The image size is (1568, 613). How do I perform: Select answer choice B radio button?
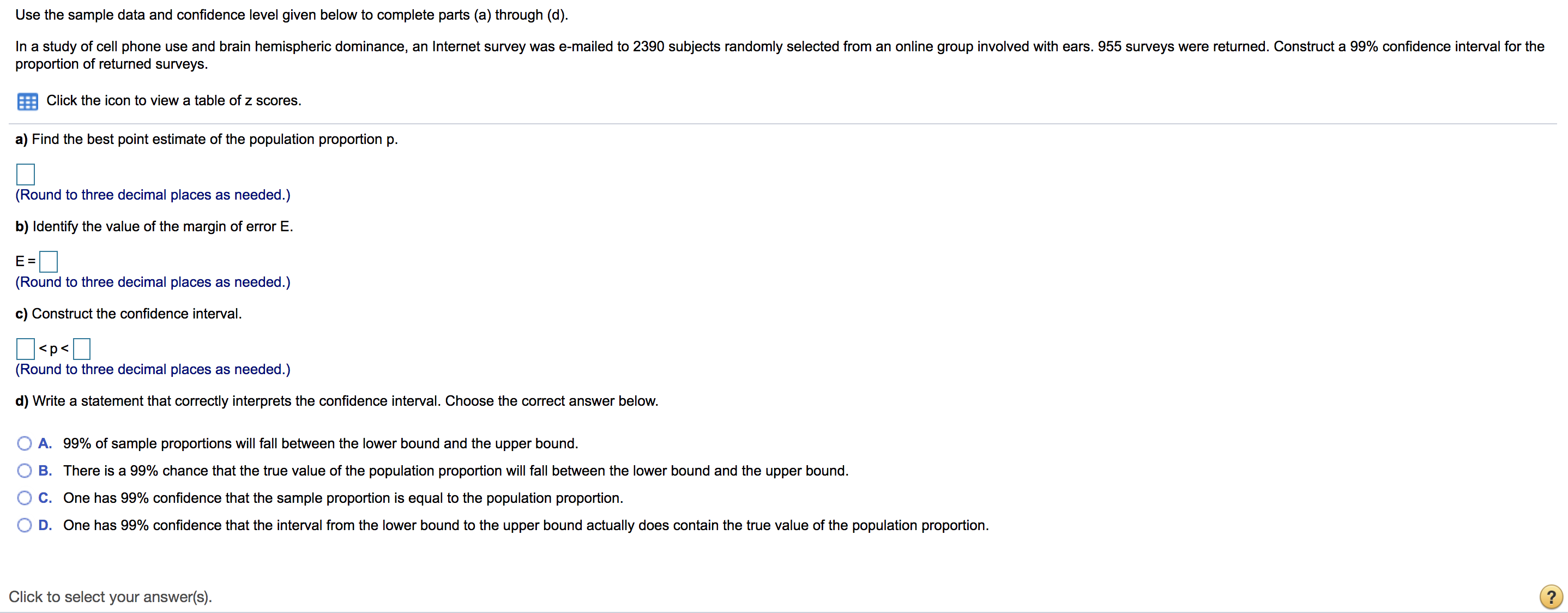point(24,470)
